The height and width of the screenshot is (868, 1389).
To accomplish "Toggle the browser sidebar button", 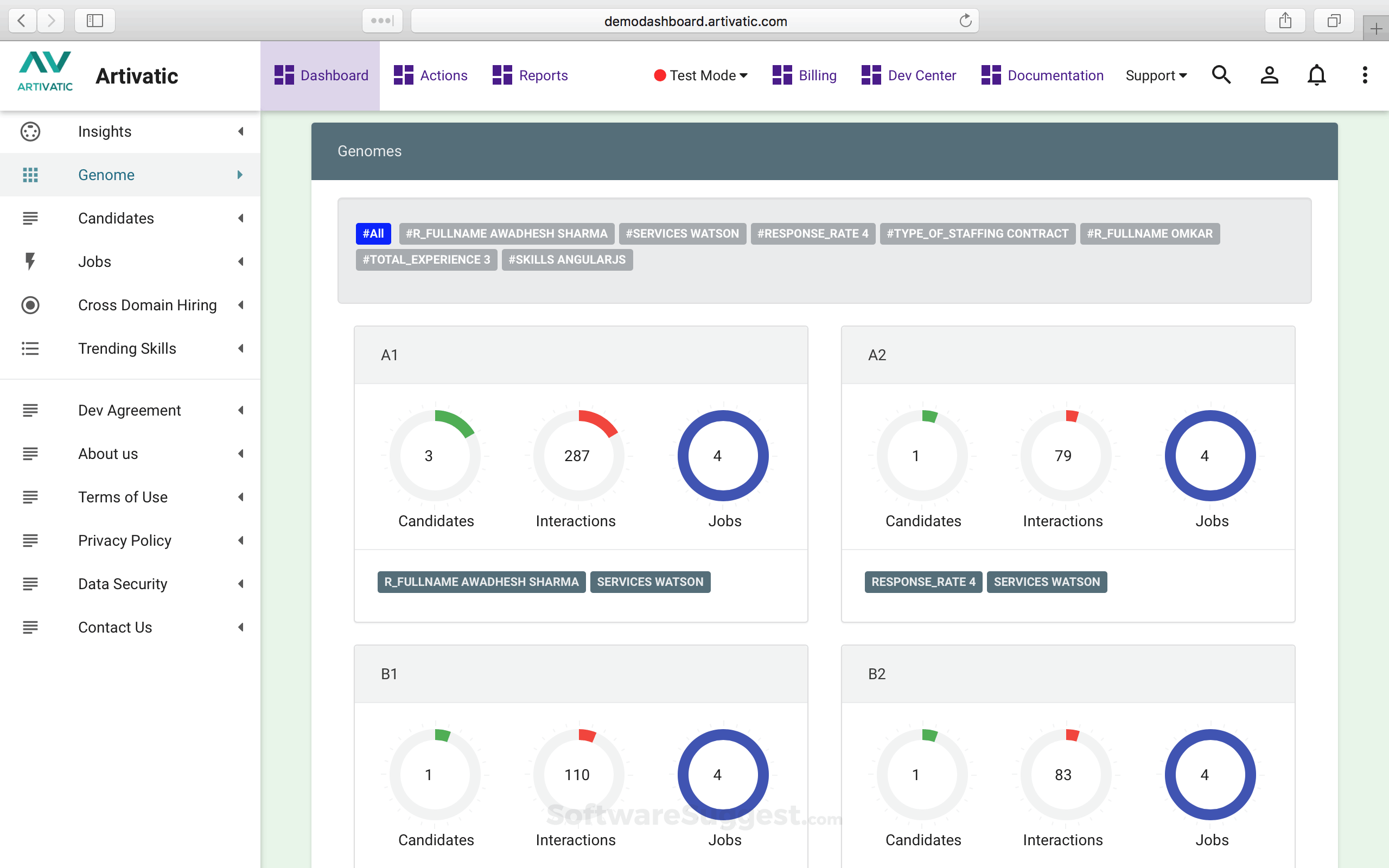I will (x=95, y=21).
